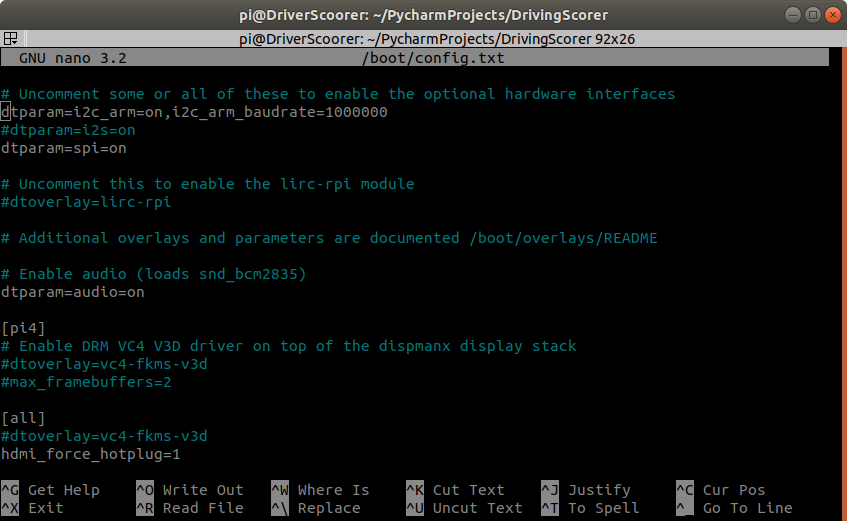Click the 'Additional overlays and parameters' comment line
The width and height of the screenshot is (847, 521).
coord(330,238)
